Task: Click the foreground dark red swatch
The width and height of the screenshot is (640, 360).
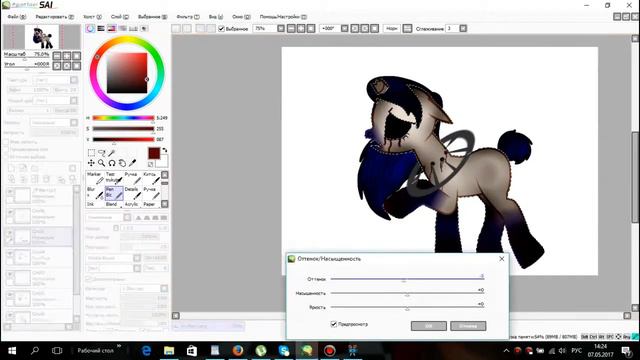Action: coord(154,153)
